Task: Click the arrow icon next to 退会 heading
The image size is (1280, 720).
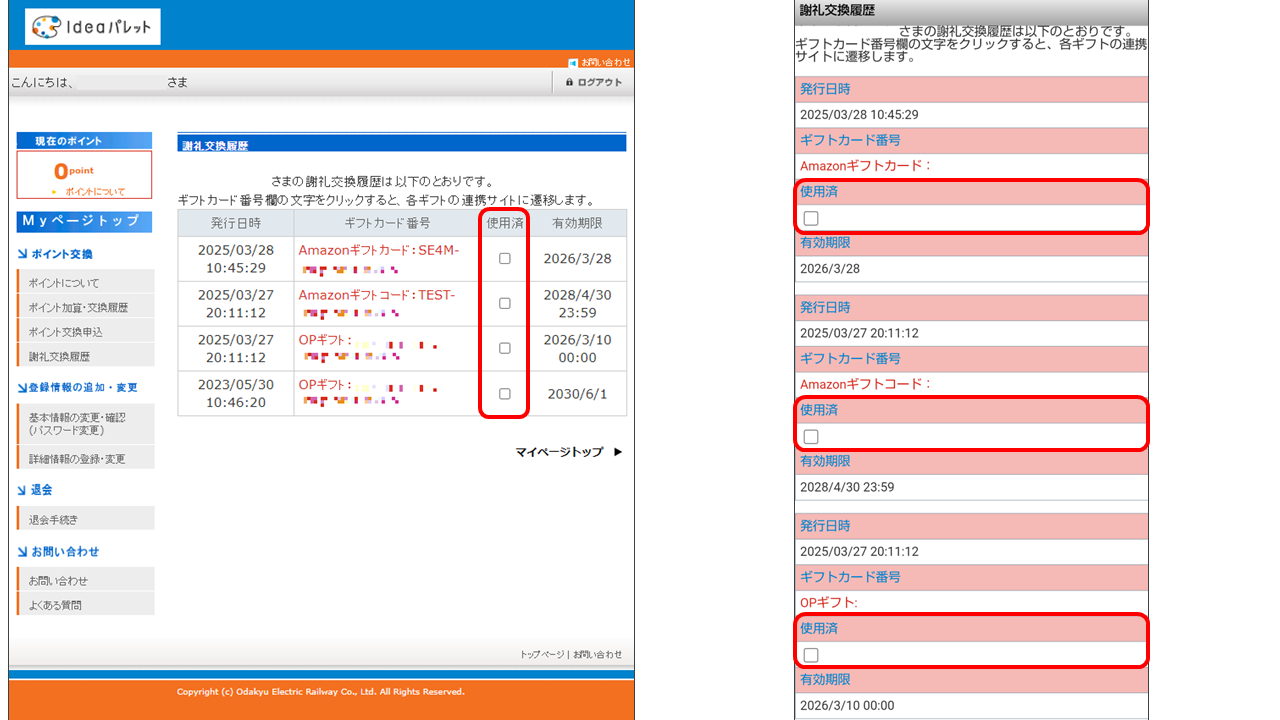Action: pos(22,490)
